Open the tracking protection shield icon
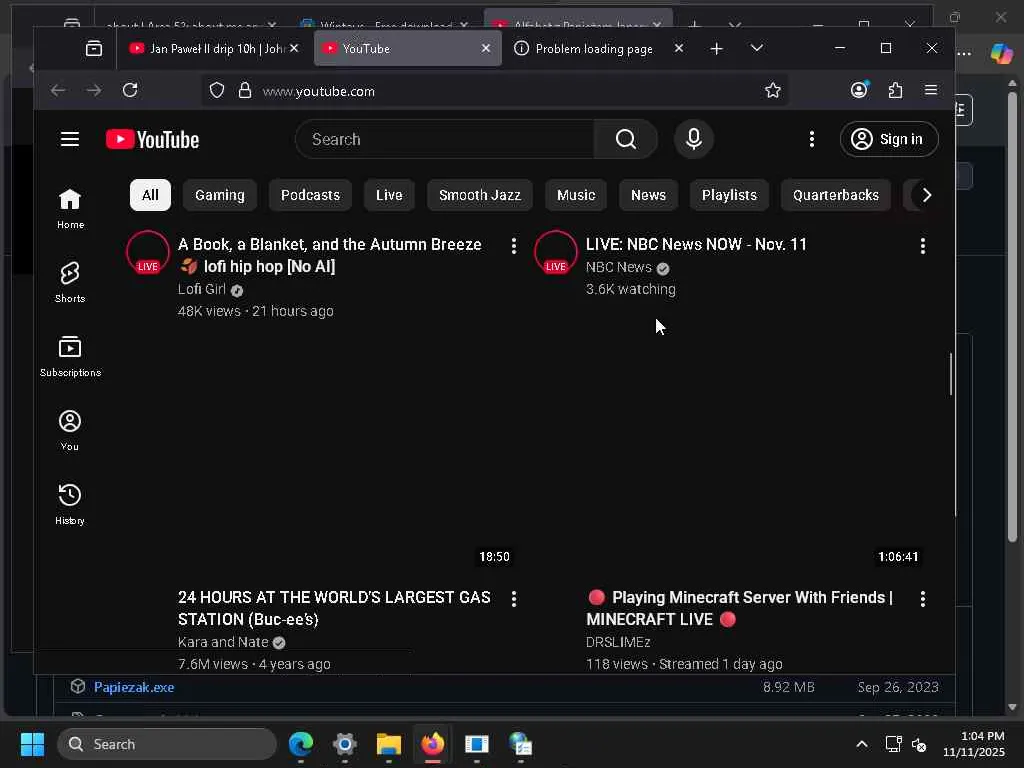 click(x=217, y=90)
